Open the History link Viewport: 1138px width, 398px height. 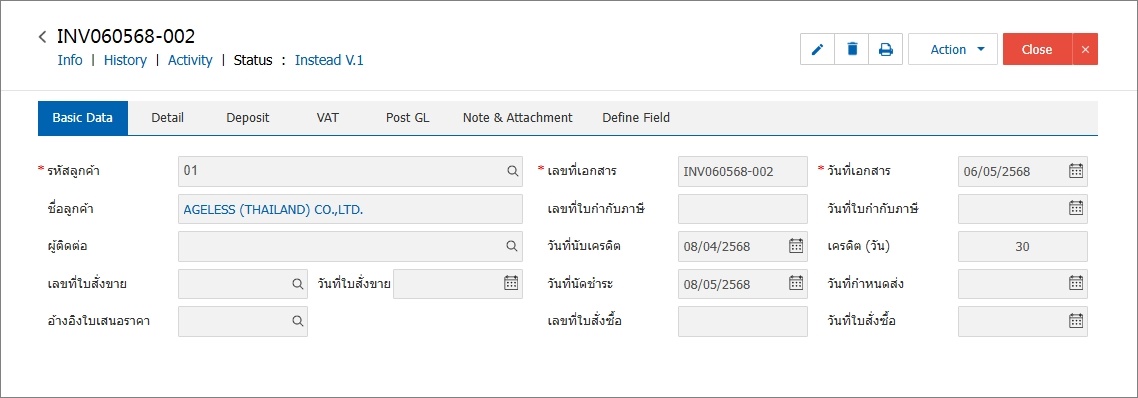click(125, 60)
